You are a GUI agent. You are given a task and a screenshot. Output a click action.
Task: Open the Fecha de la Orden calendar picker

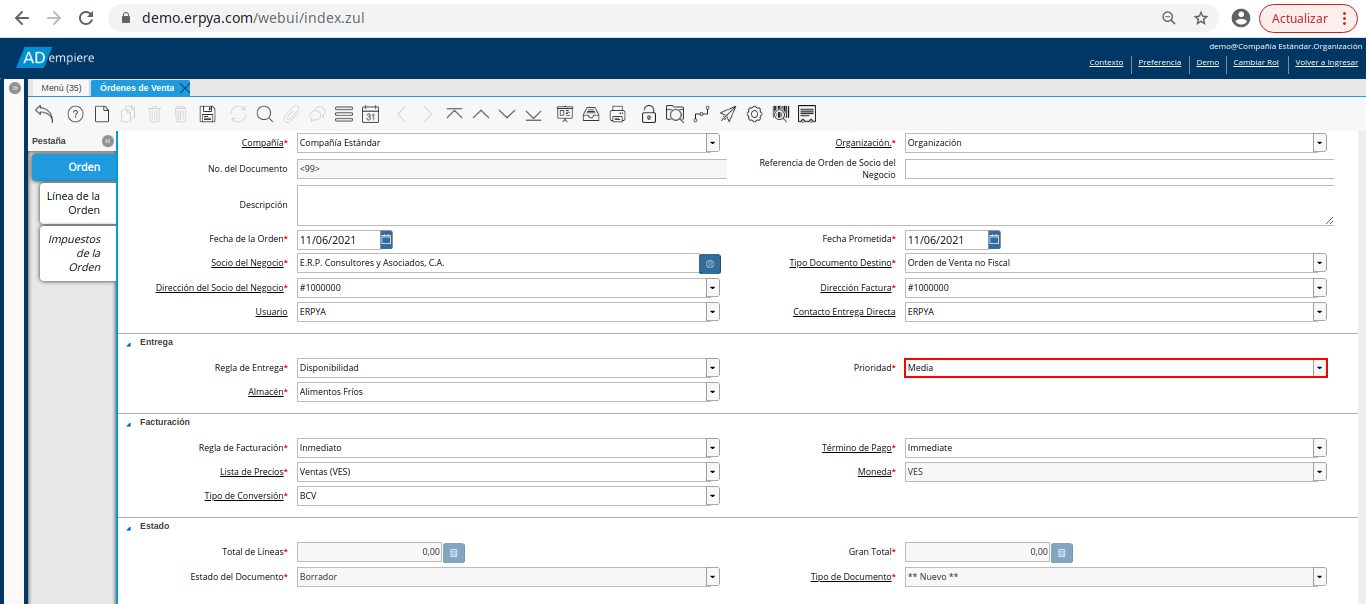(x=387, y=240)
